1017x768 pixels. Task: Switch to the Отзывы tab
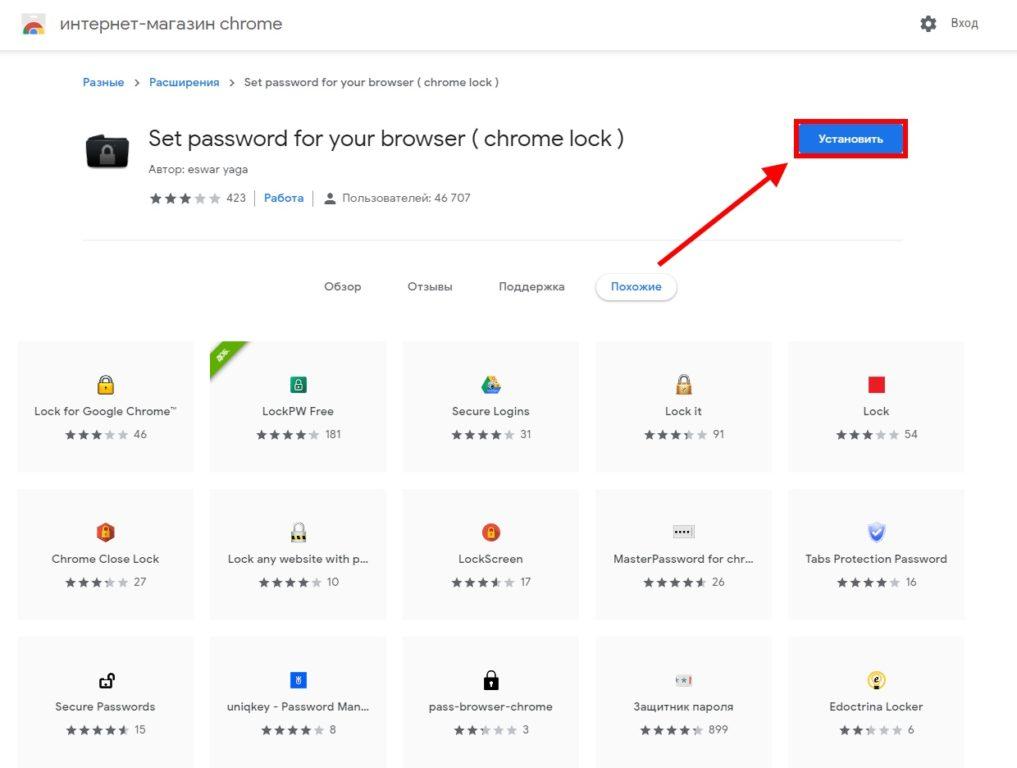[x=429, y=286]
